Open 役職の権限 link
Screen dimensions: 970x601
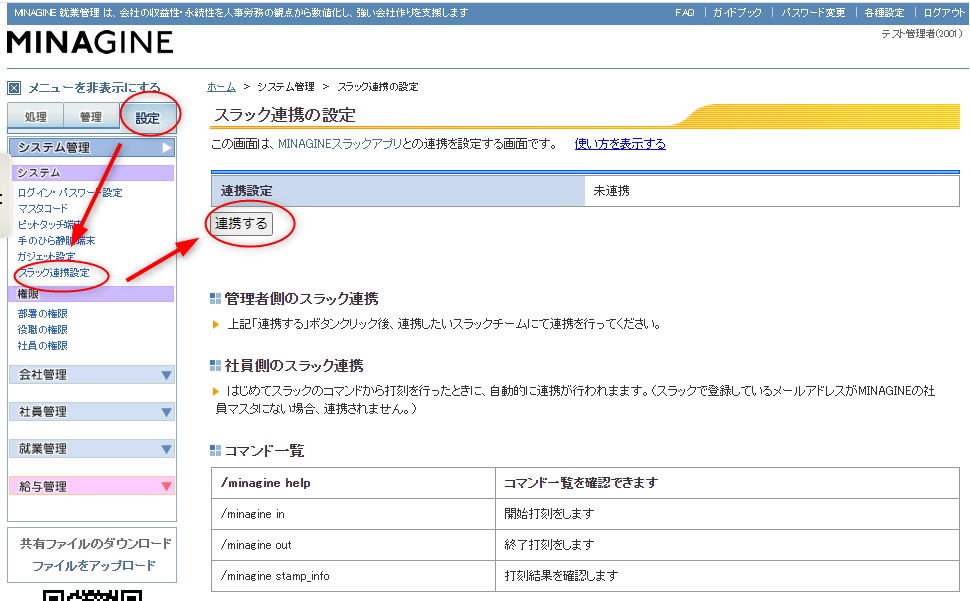pos(43,330)
